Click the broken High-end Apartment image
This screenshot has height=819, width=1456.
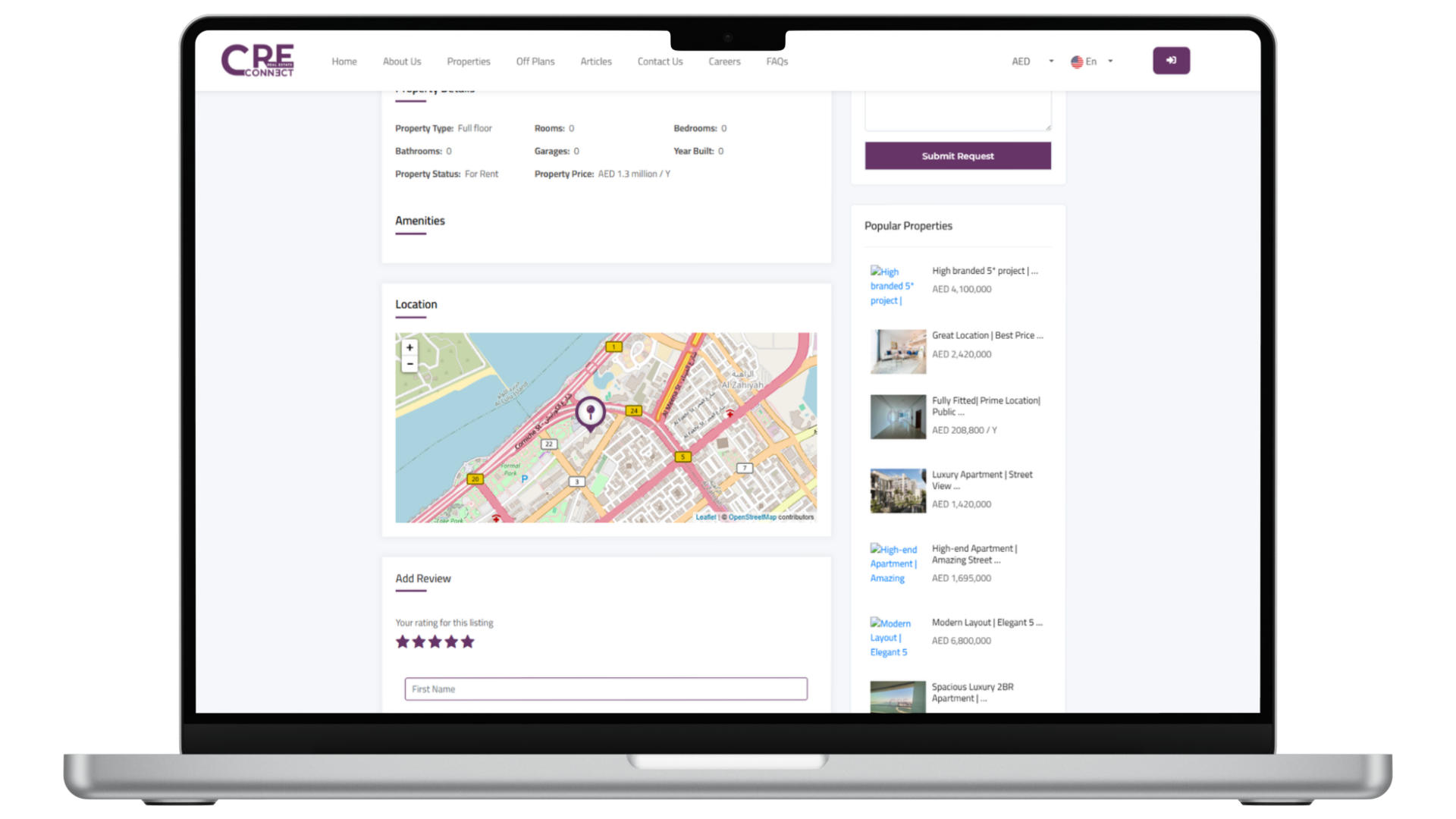(x=893, y=563)
